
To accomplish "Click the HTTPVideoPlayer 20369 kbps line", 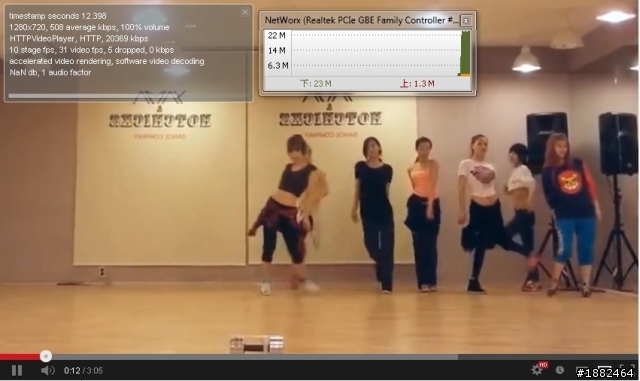I will click(79, 39).
